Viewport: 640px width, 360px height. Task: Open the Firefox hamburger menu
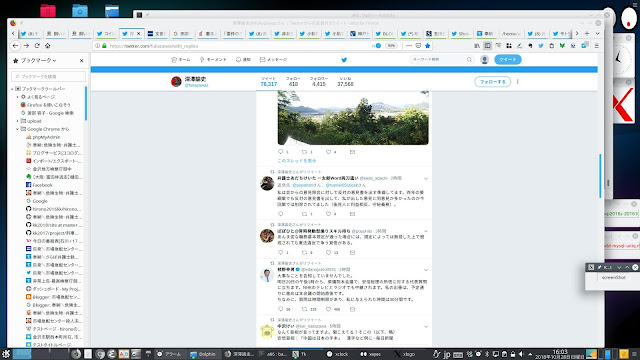click(x=596, y=46)
